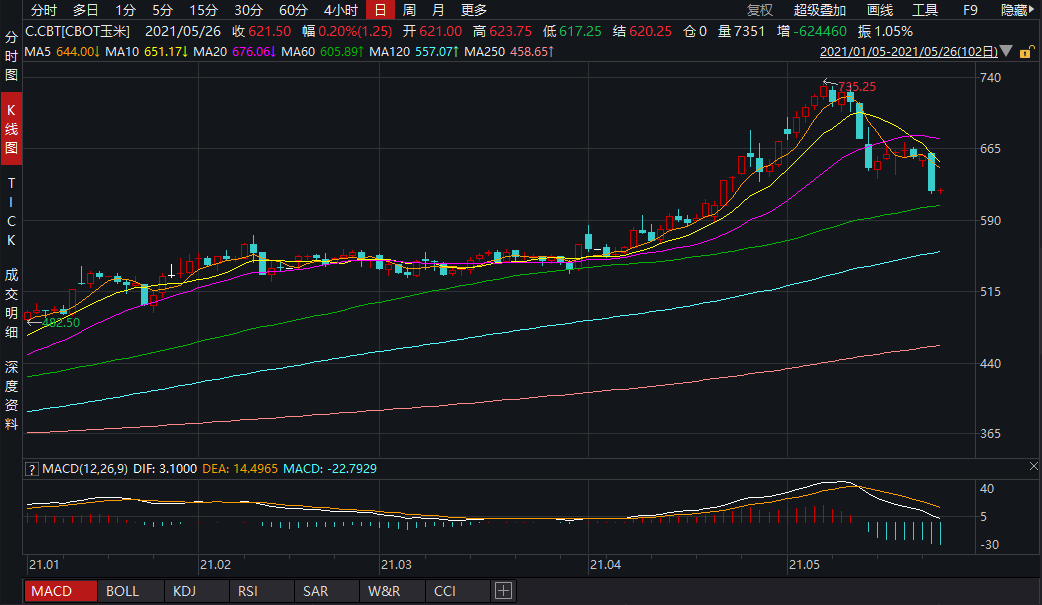1042x605 pixels.
Task: Close the MACD indicator sub-panel
Action: click(x=1034, y=467)
